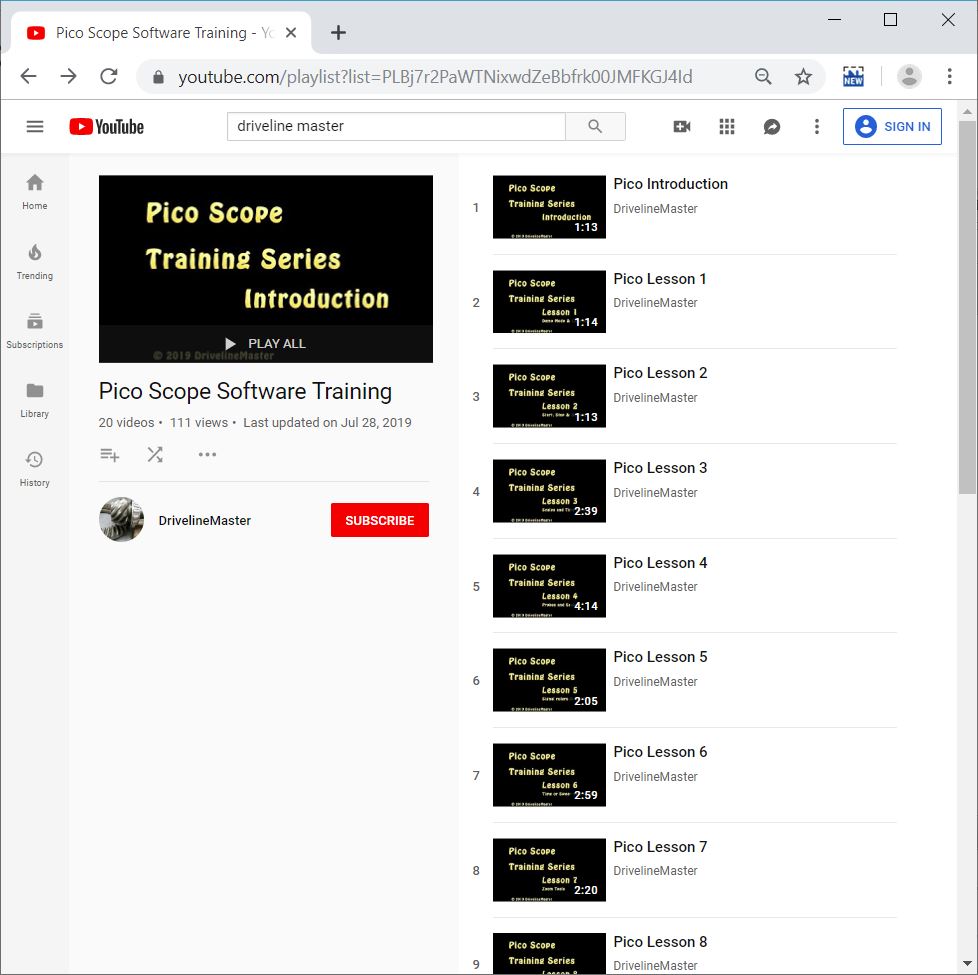This screenshot has height=975, width=978.
Task: Open the playlist more options ellipsis
Action: coord(207,455)
